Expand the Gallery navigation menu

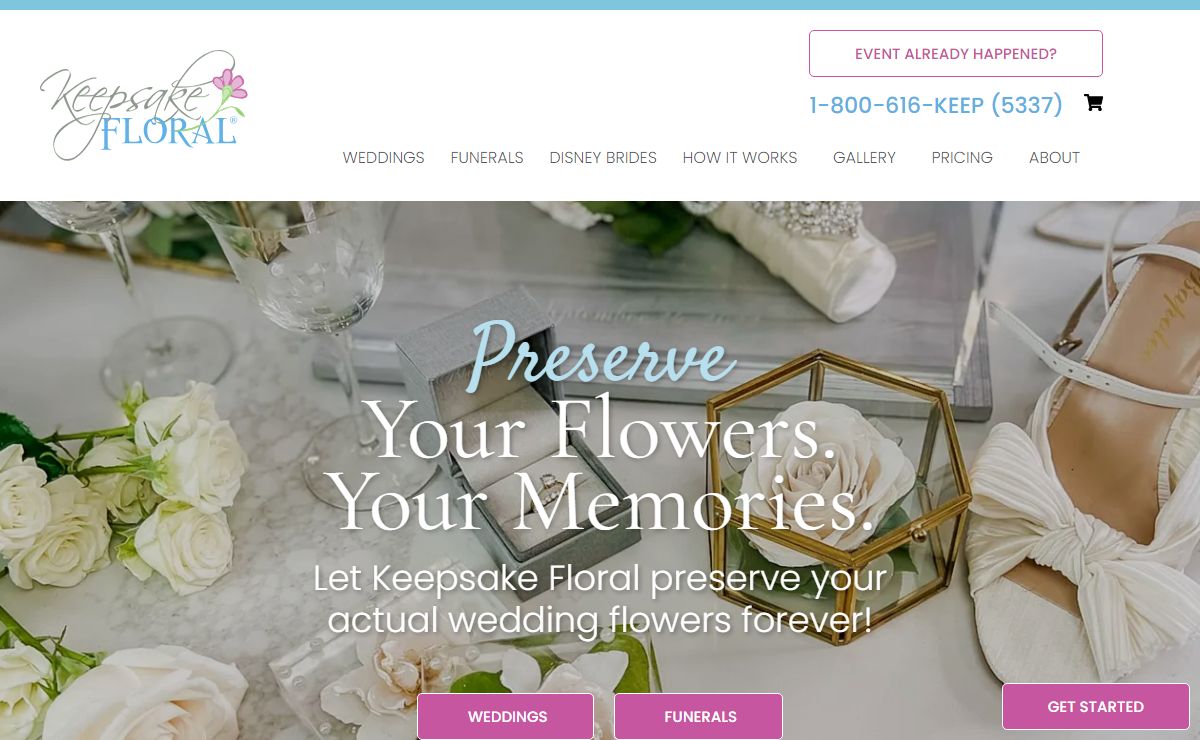864,158
